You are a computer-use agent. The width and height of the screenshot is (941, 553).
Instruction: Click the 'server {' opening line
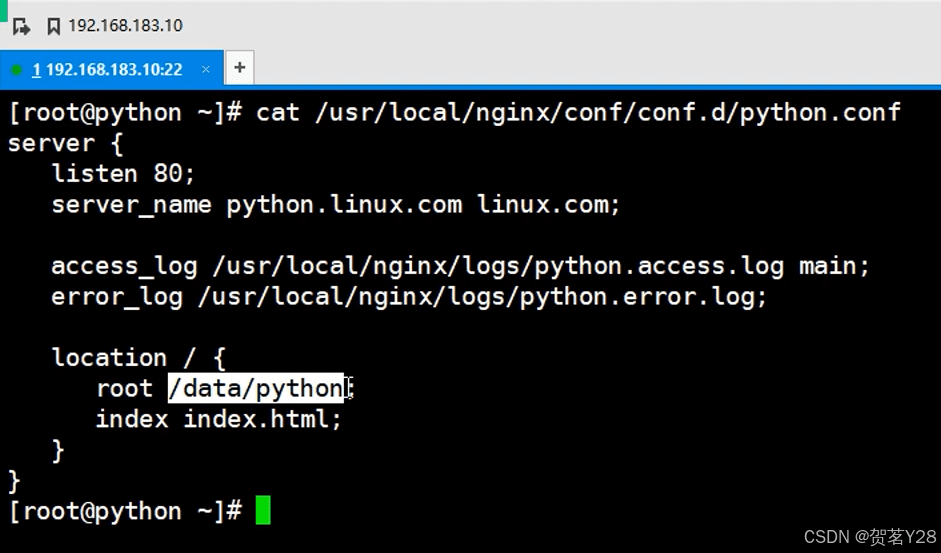[65, 143]
